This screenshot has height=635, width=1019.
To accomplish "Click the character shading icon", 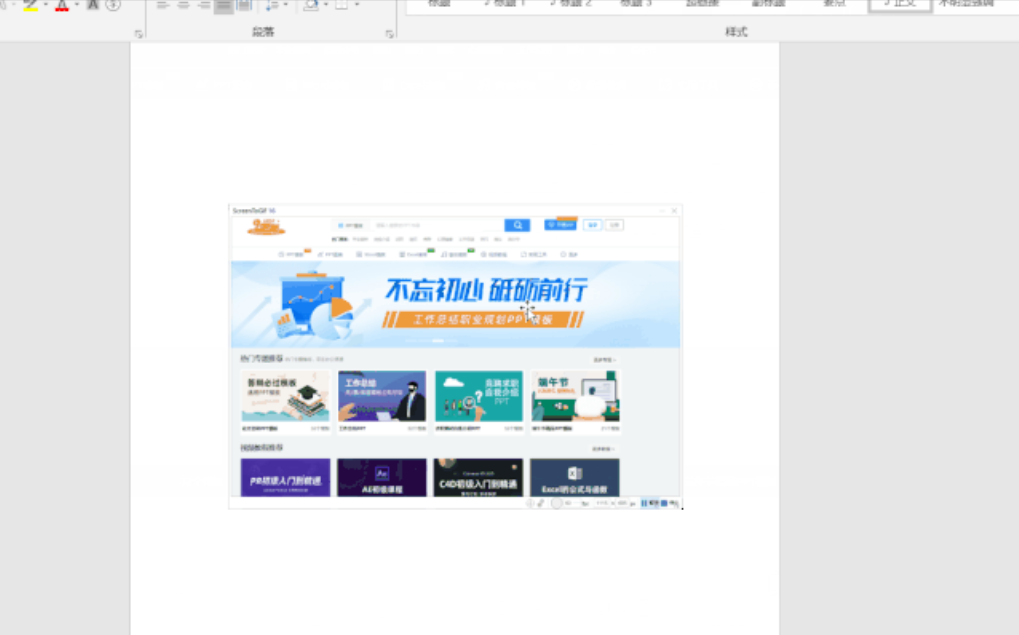I will click(93, 5).
